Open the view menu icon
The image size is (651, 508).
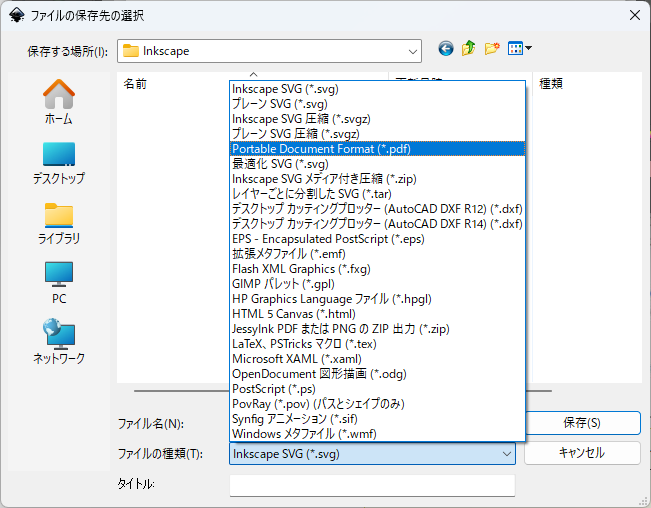click(x=515, y=49)
